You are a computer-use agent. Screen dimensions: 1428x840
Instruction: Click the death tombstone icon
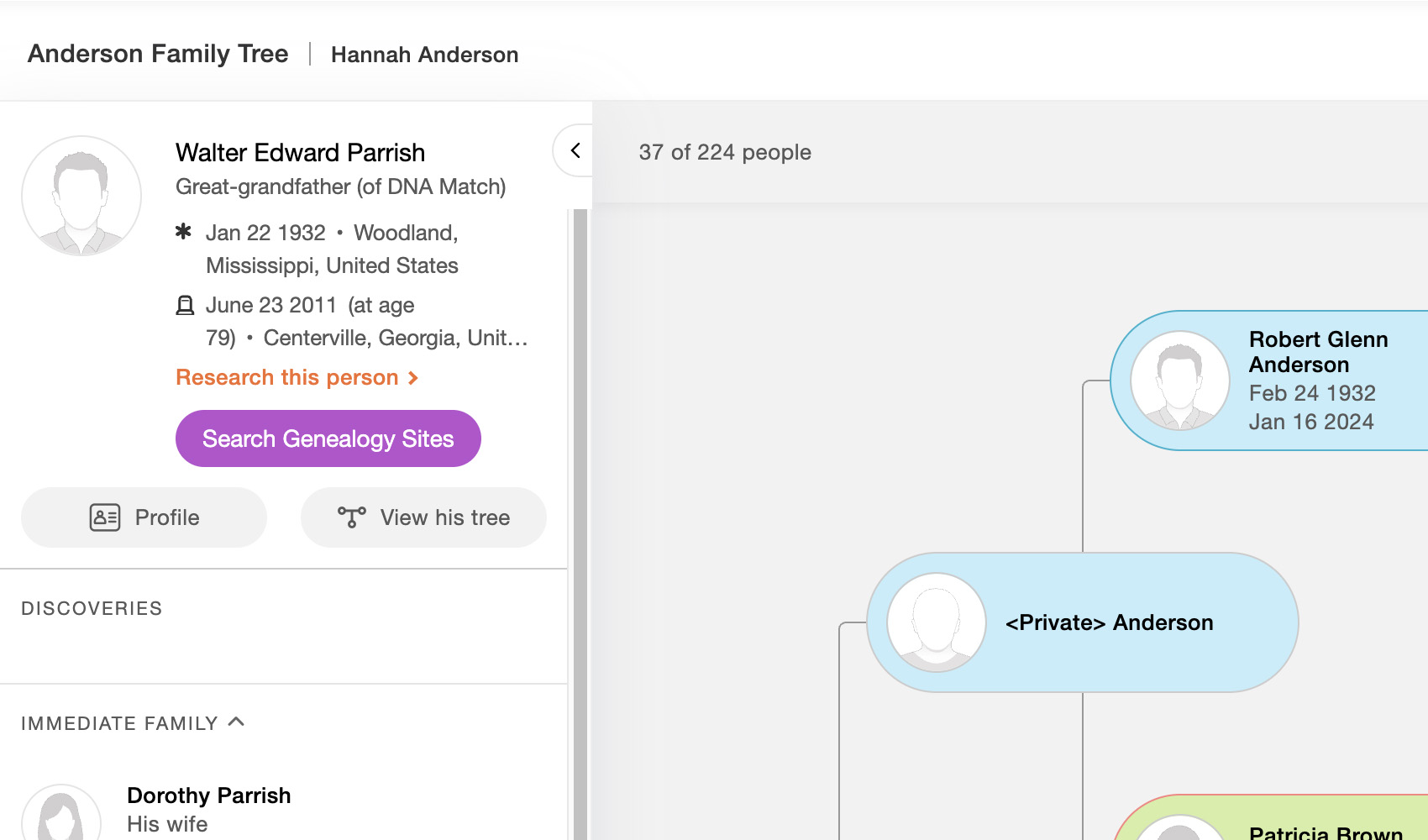point(185,305)
